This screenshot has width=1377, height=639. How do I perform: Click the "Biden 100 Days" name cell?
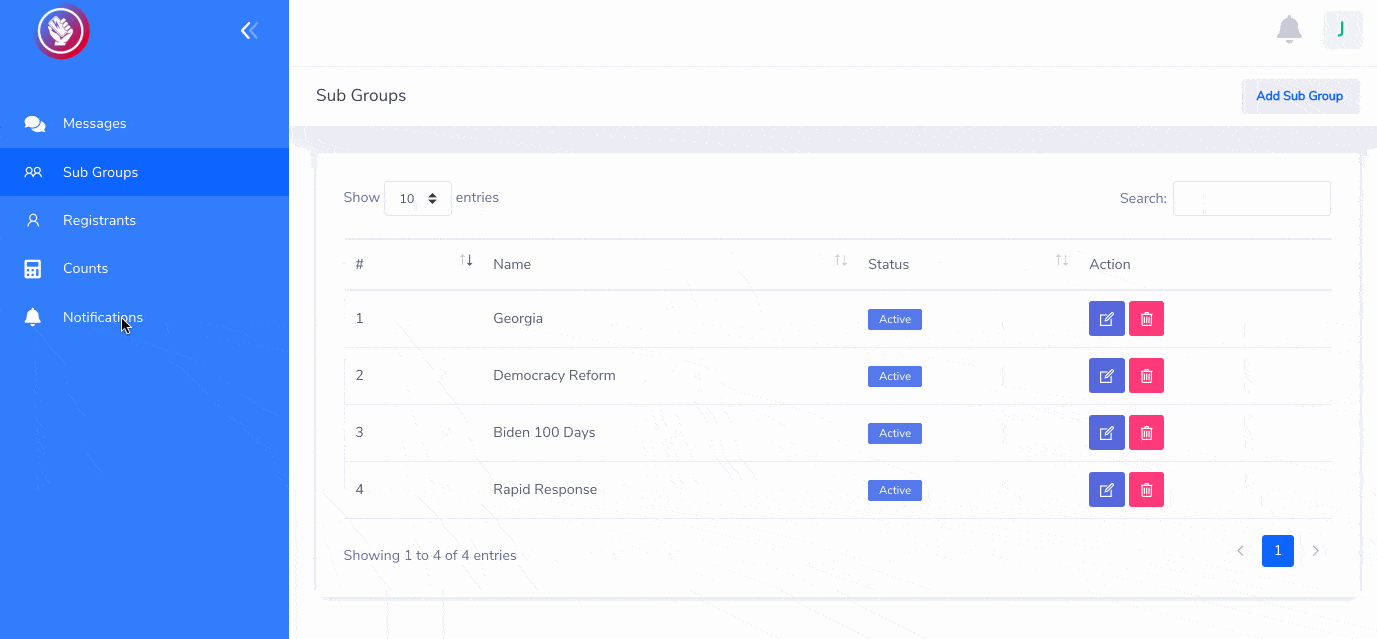pyautogui.click(x=544, y=432)
